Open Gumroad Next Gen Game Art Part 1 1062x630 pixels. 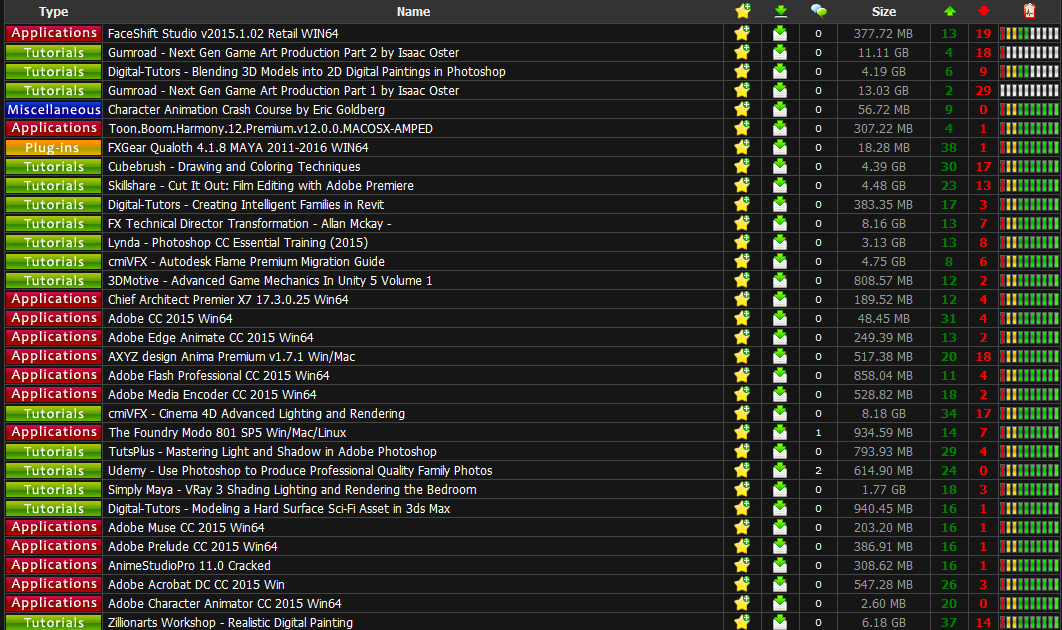(283, 90)
